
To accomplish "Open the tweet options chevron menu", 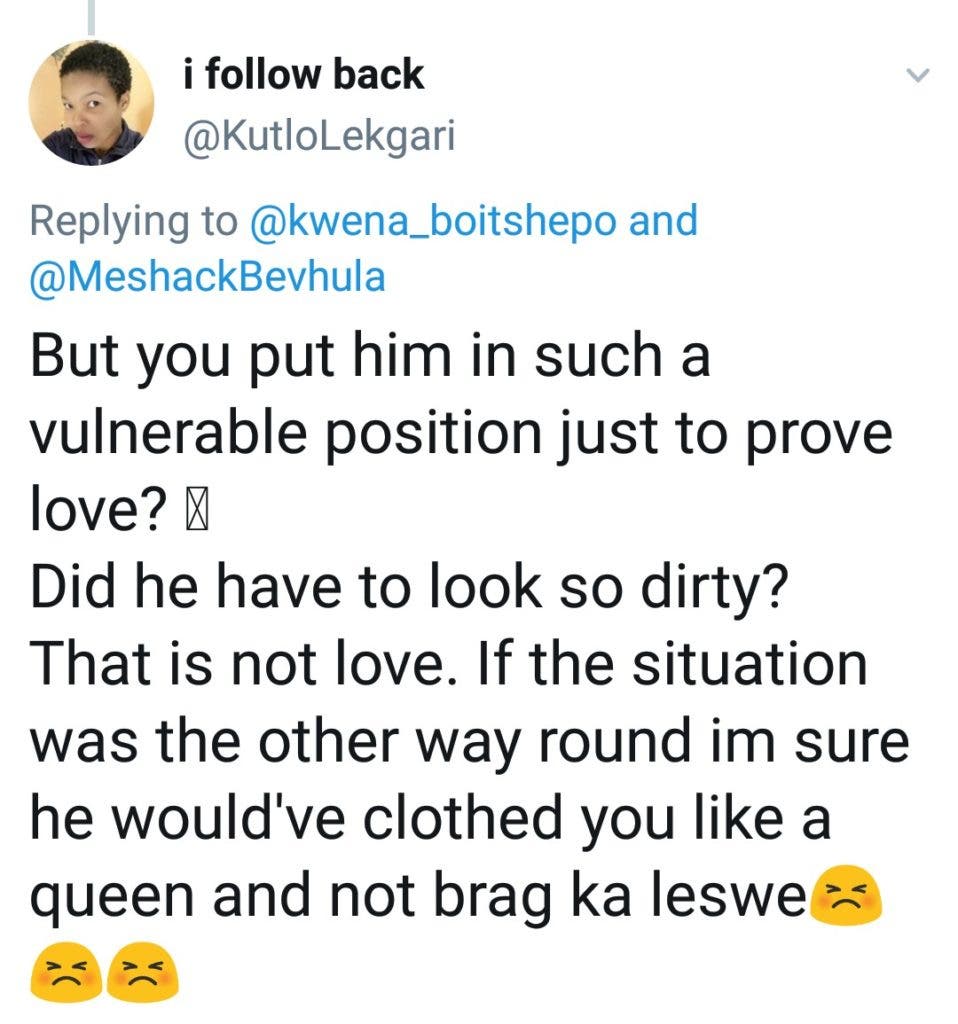I will click(917, 75).
